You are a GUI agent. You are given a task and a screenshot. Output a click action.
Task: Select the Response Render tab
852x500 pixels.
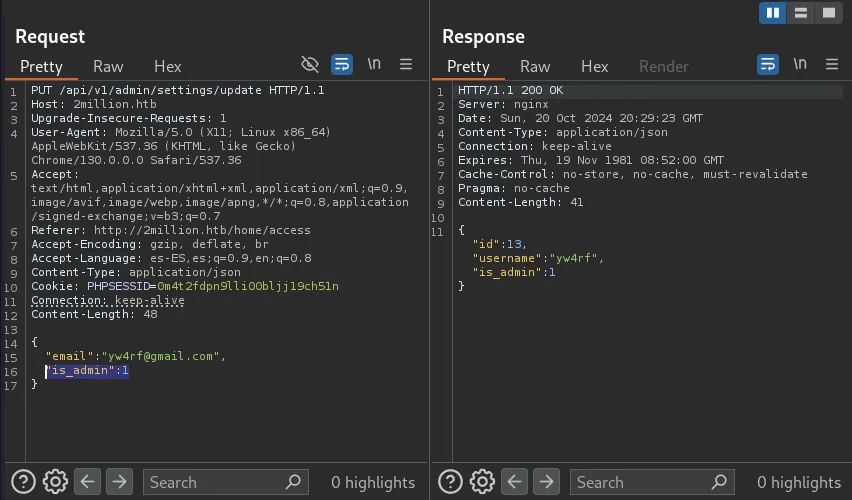coord(664,66)
